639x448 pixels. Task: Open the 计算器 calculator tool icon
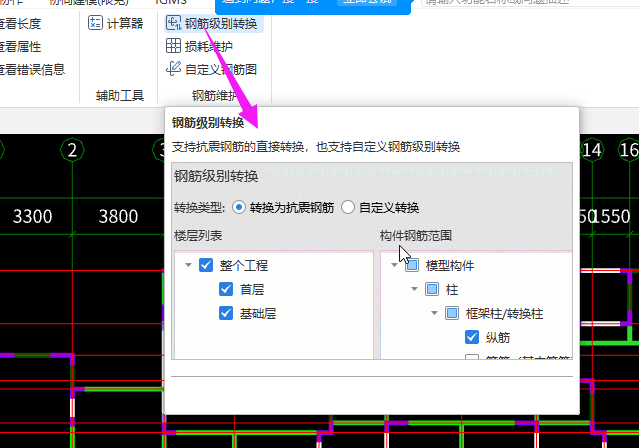point(95,23)
